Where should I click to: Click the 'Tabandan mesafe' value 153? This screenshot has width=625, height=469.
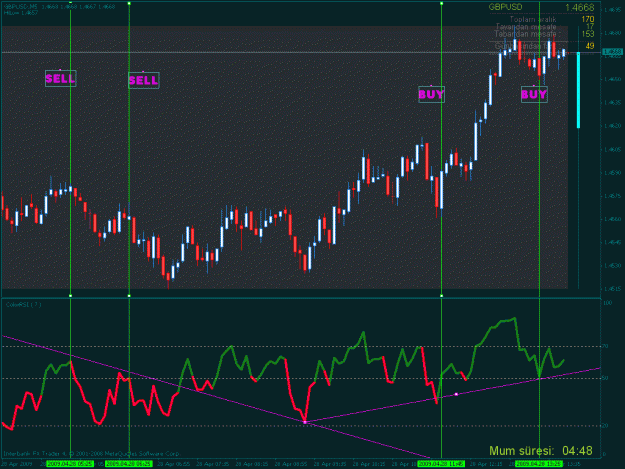coord(588,34)
